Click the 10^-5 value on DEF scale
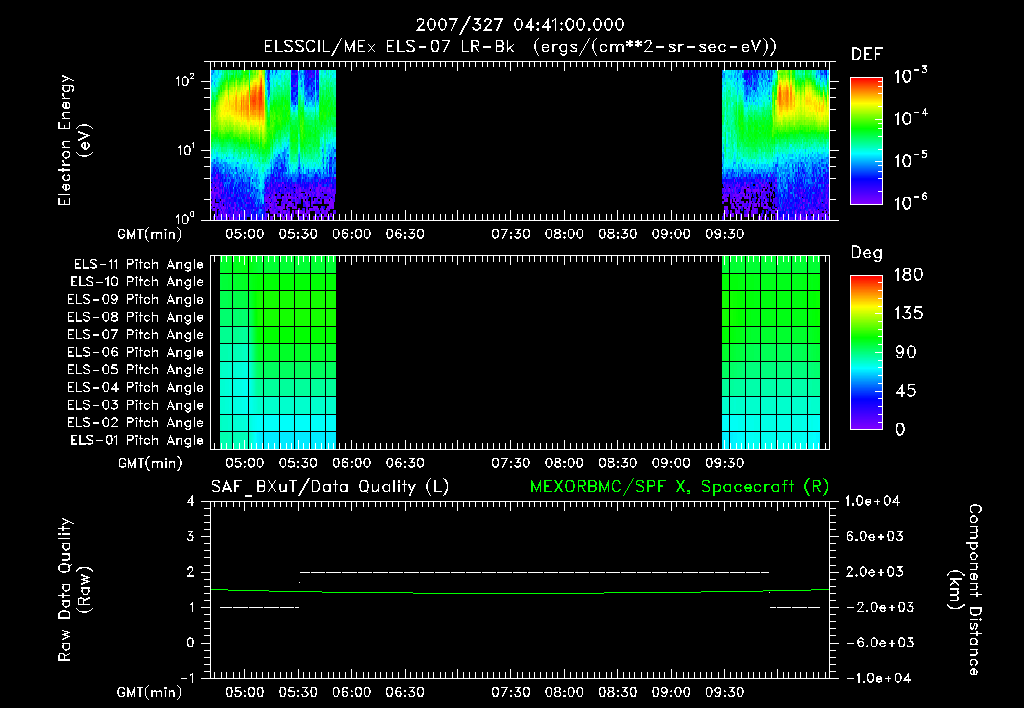 click(x=910, y=159)
